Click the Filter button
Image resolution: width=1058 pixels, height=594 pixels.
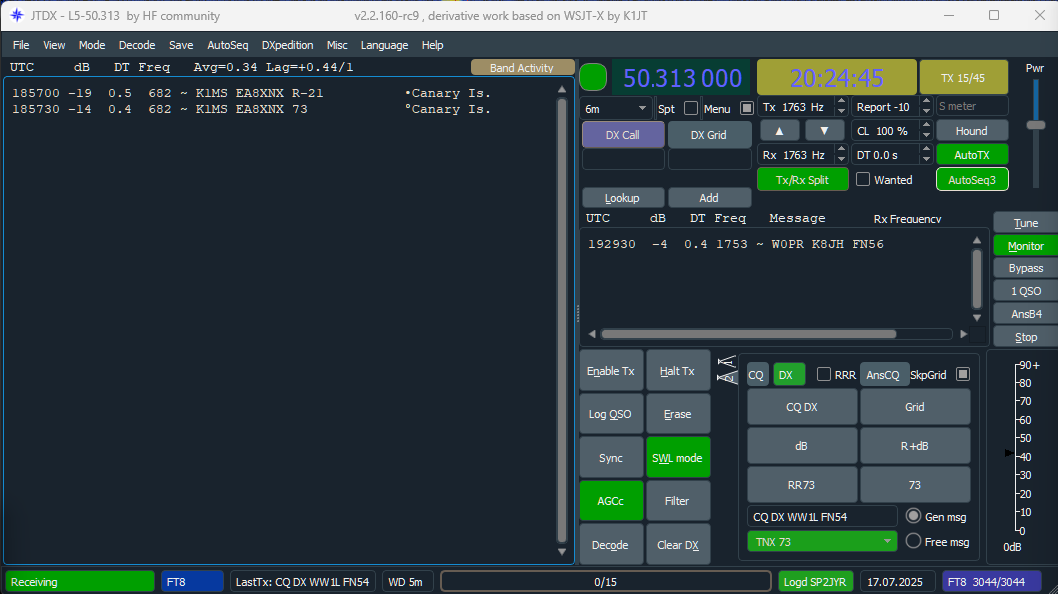[x=677, y=501]
